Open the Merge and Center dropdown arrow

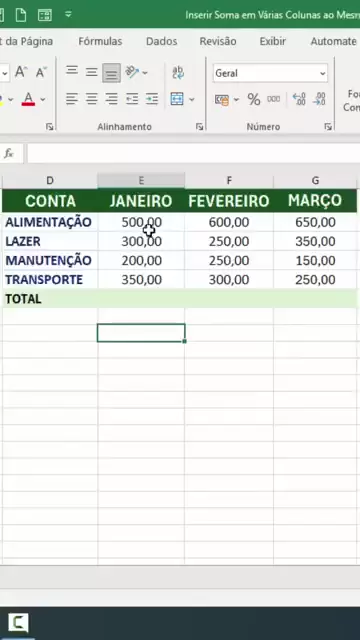[x=191, y=99]
